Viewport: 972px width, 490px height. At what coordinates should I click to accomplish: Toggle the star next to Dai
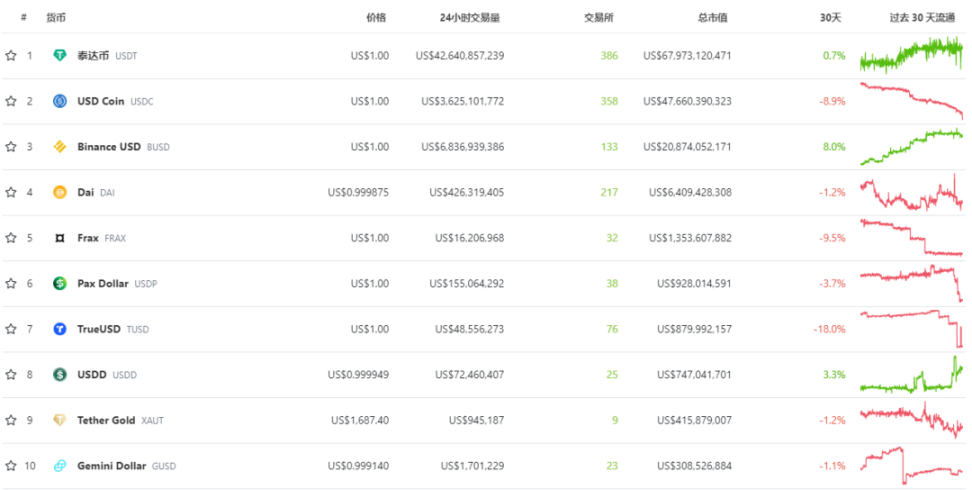11,192
